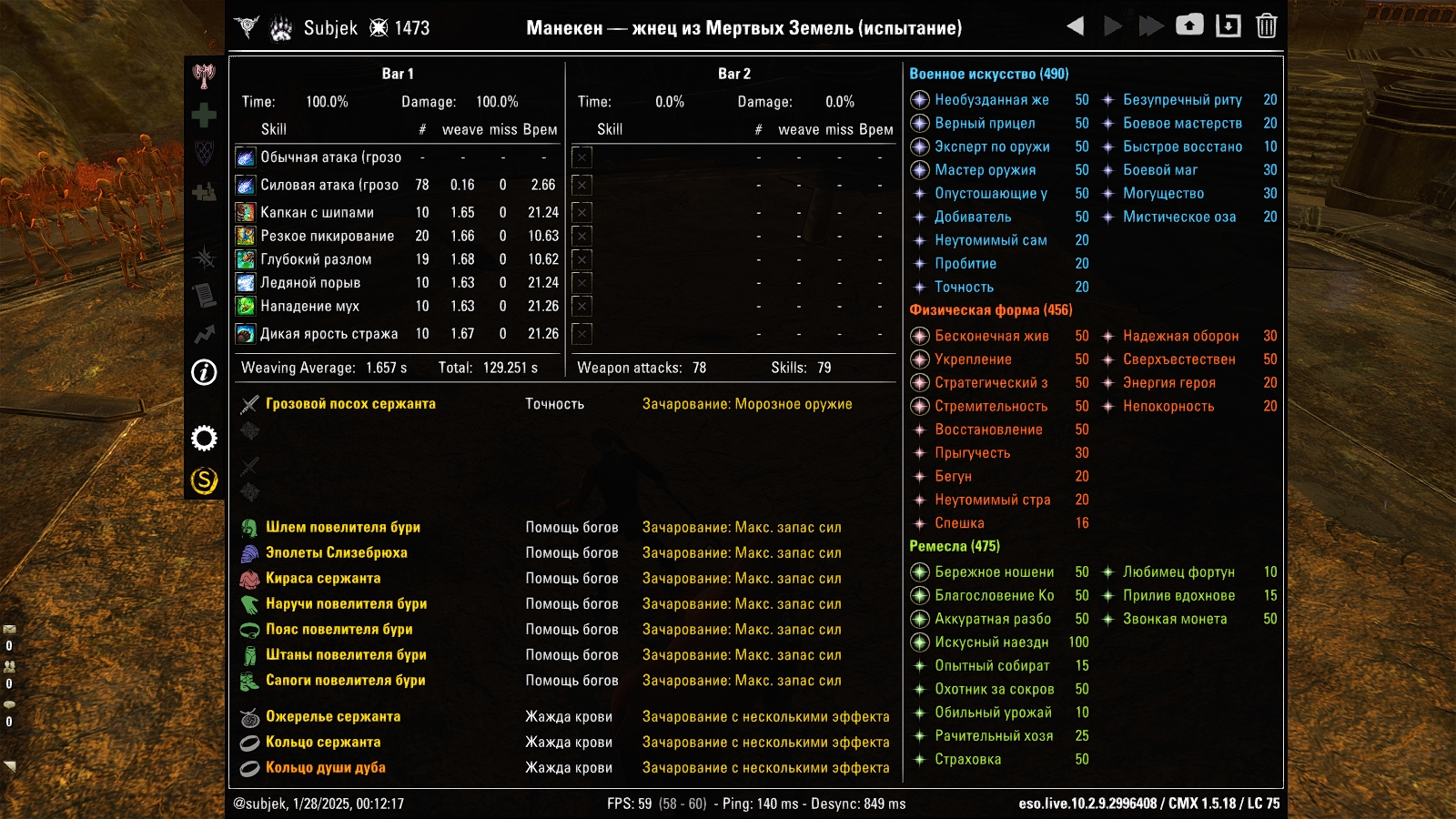Click the Weapon attacks: 78 text
The height and width of the screenshot is (819, 1456).
point(642,368)
